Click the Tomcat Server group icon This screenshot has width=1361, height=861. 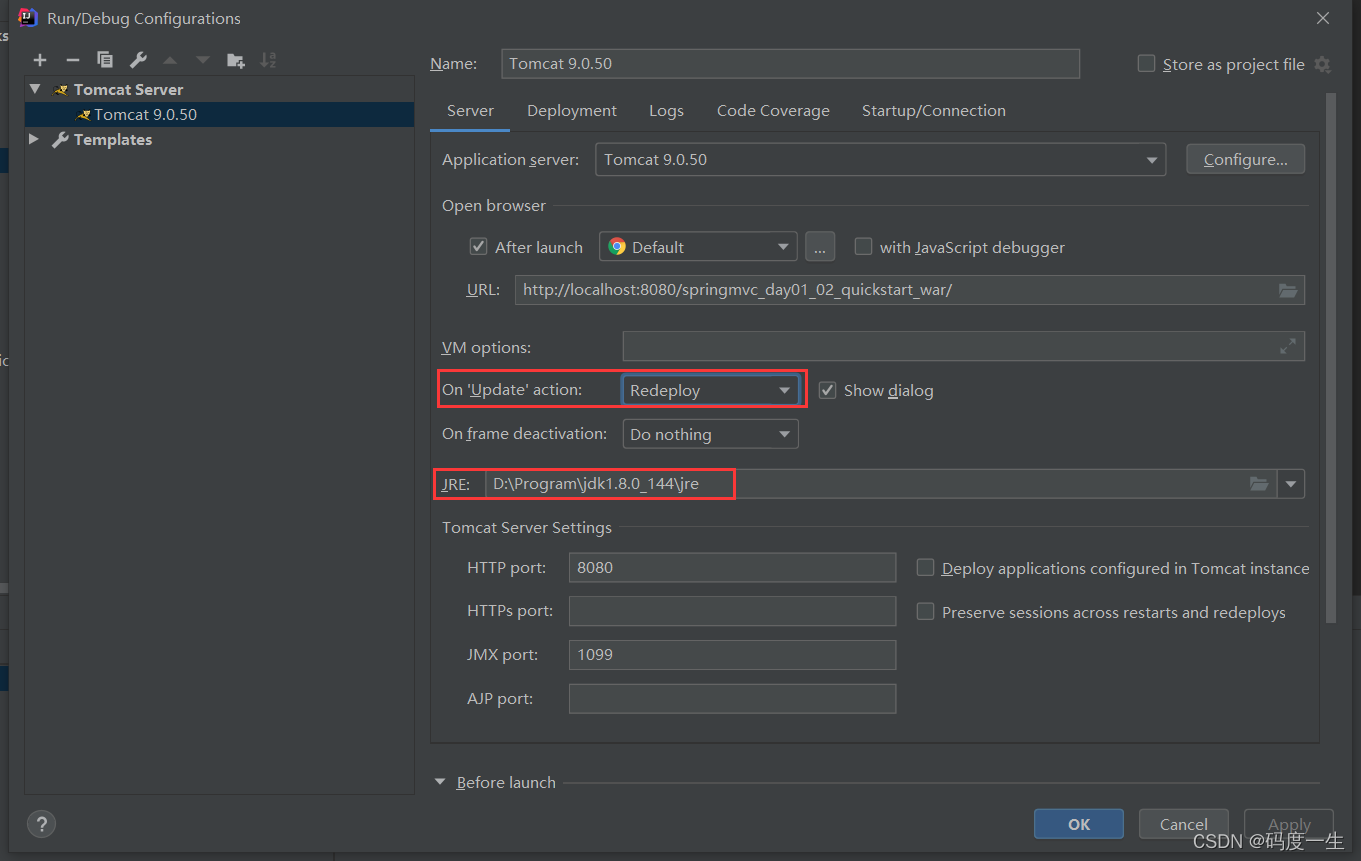pos(61,90)
